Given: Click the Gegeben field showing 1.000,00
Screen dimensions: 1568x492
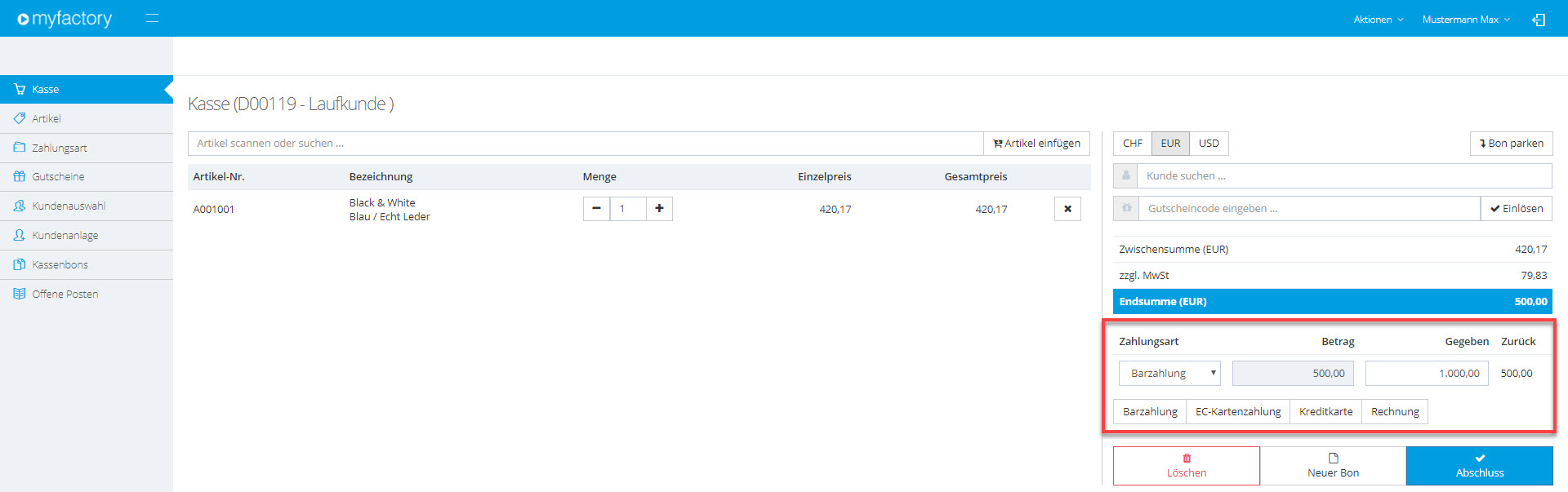Looking at the screenshot, I should (1427, 374).
